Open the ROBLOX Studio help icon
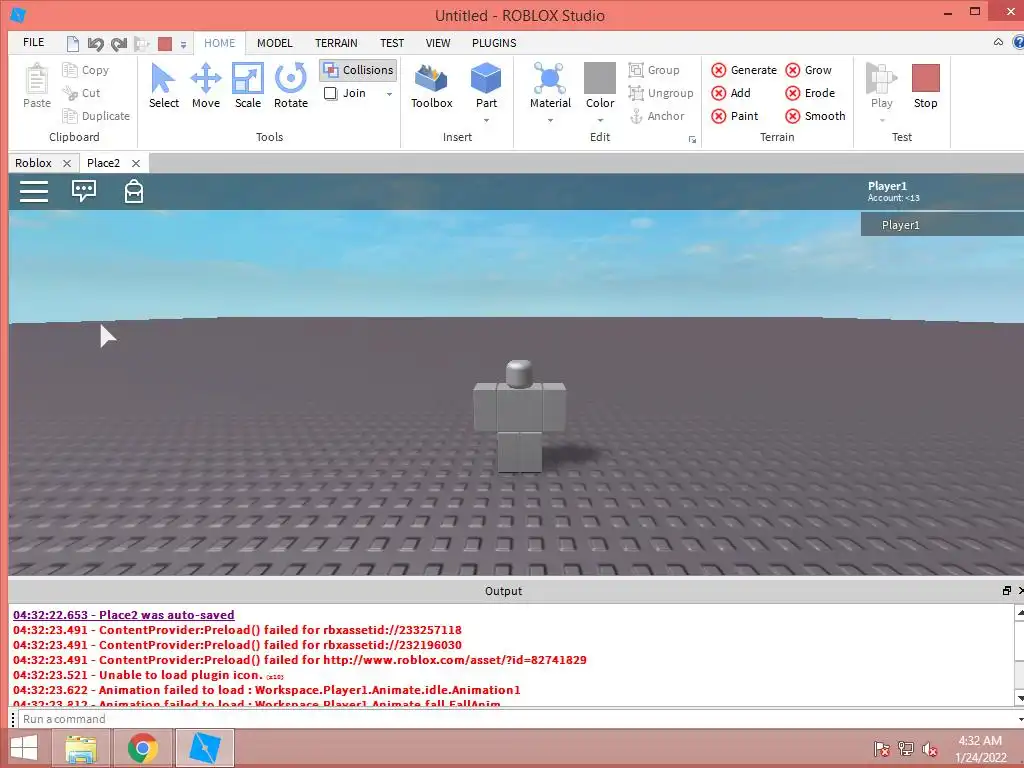This screenshot has width=1024, height=768. pos(1018,42)
